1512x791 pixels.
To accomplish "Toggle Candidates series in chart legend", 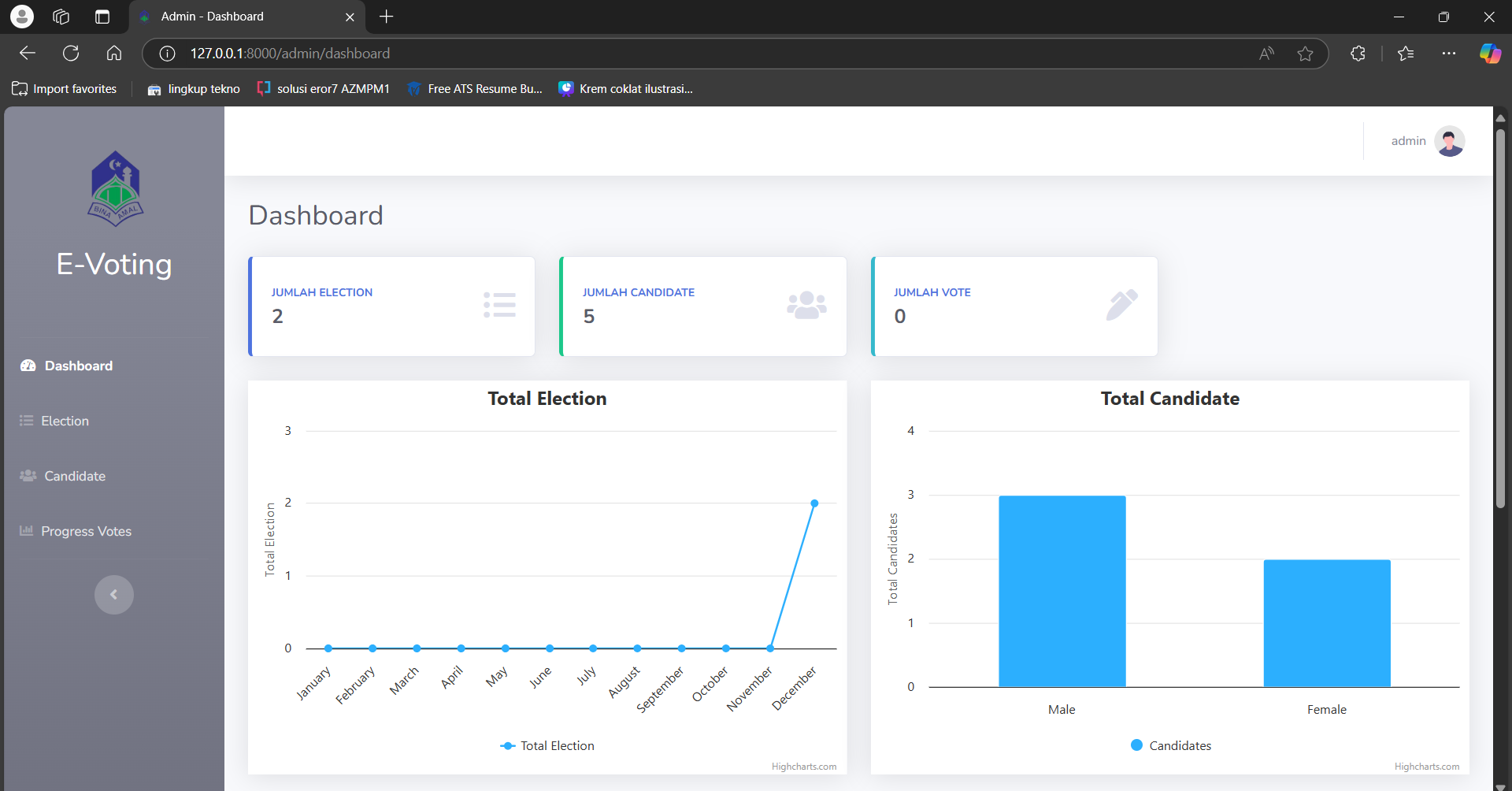I will click(x=1171, y=745).
